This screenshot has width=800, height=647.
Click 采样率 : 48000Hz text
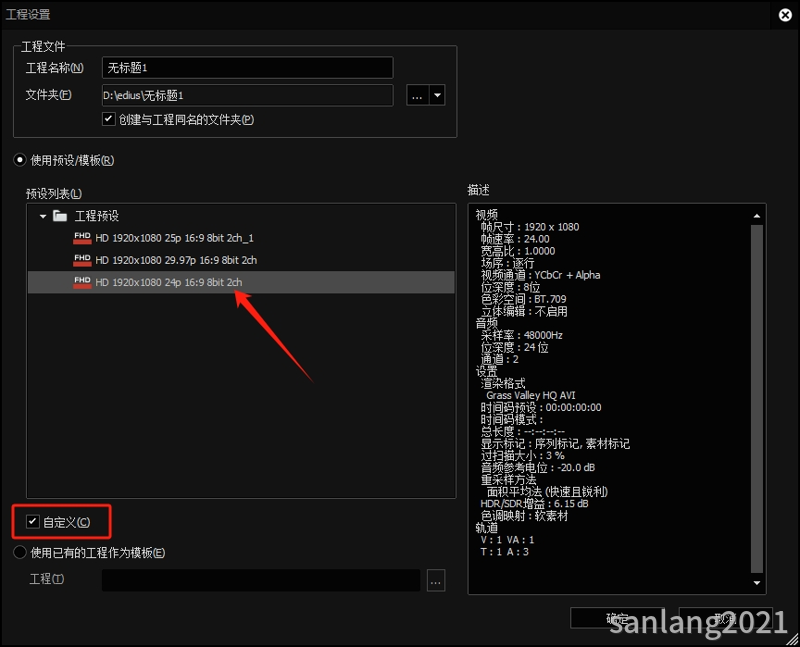tap(521, 335)
